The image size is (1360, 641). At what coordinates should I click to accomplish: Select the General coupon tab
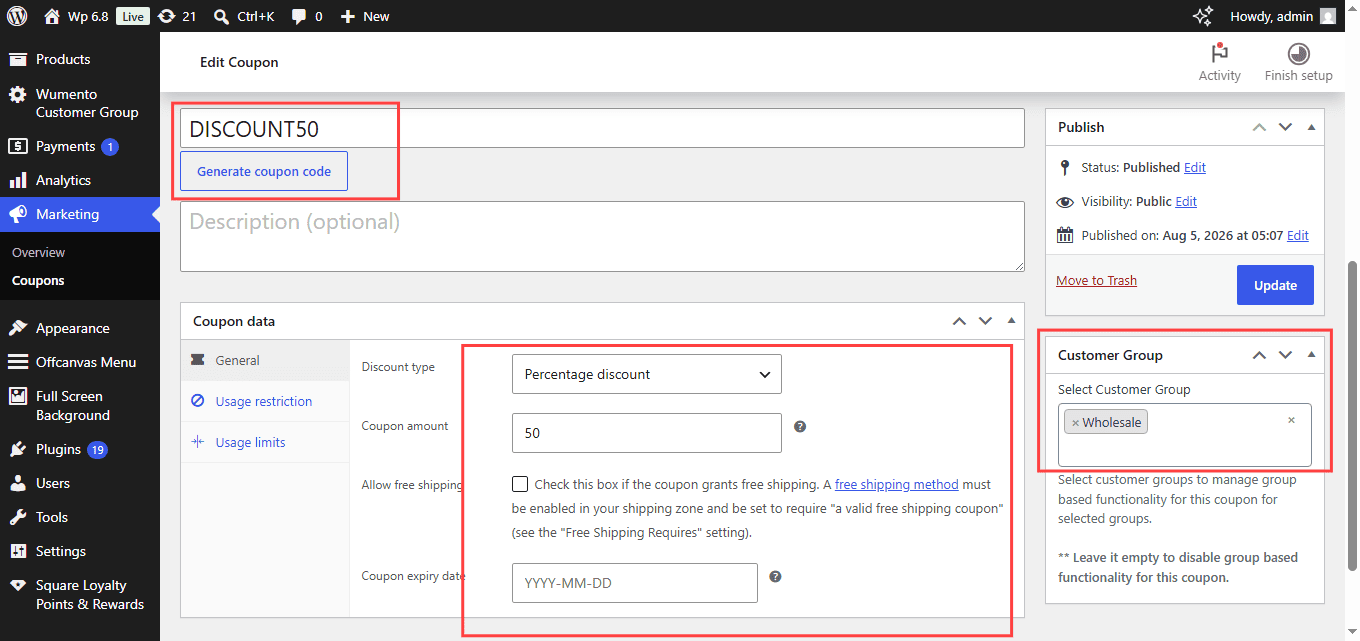point(265,360)
